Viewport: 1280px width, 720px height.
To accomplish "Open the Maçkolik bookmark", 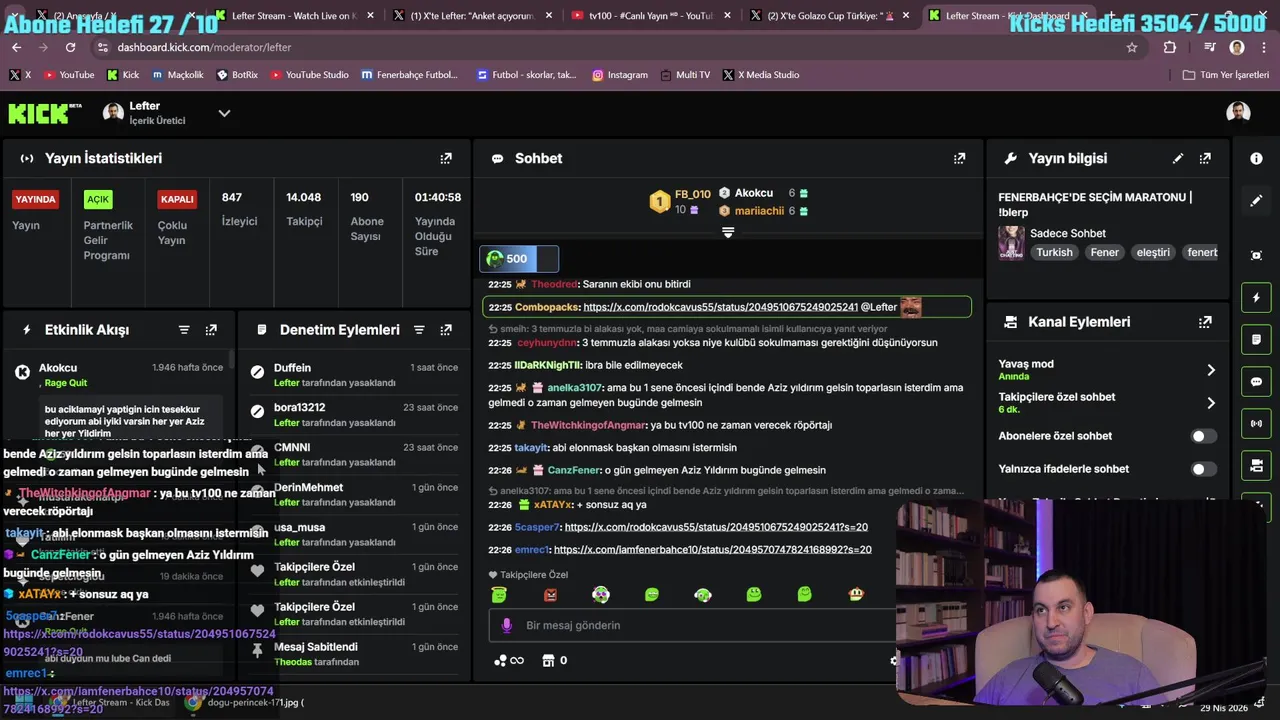I will point(176,75).
